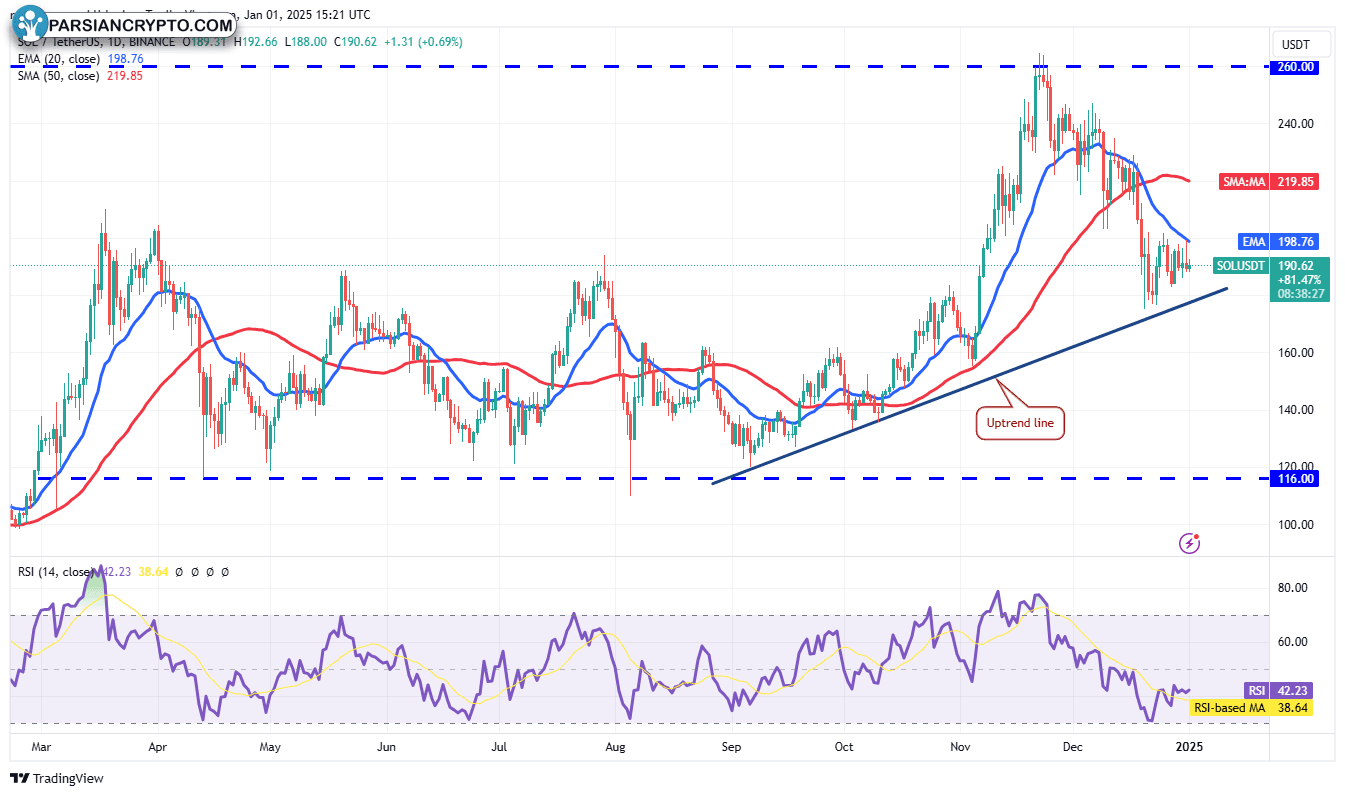This screenshot has width=1345, height=796.
Task: Click the low price value L188.00
Action: 304,42
